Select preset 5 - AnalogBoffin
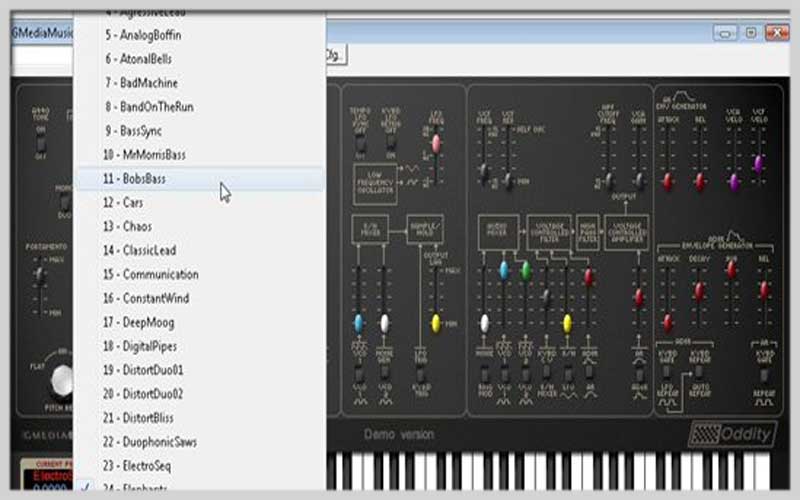This screenshot has width=800, height=500. pos(199,35)
